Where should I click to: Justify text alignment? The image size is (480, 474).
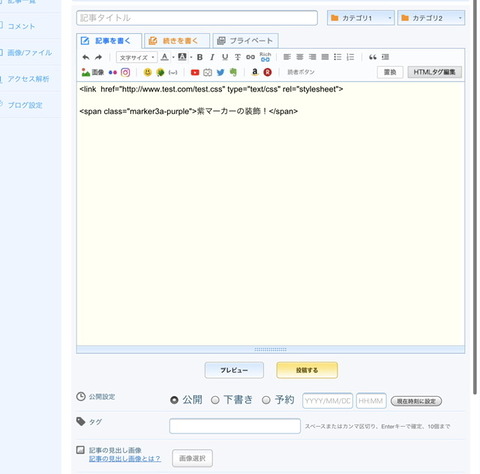[325, 57]
